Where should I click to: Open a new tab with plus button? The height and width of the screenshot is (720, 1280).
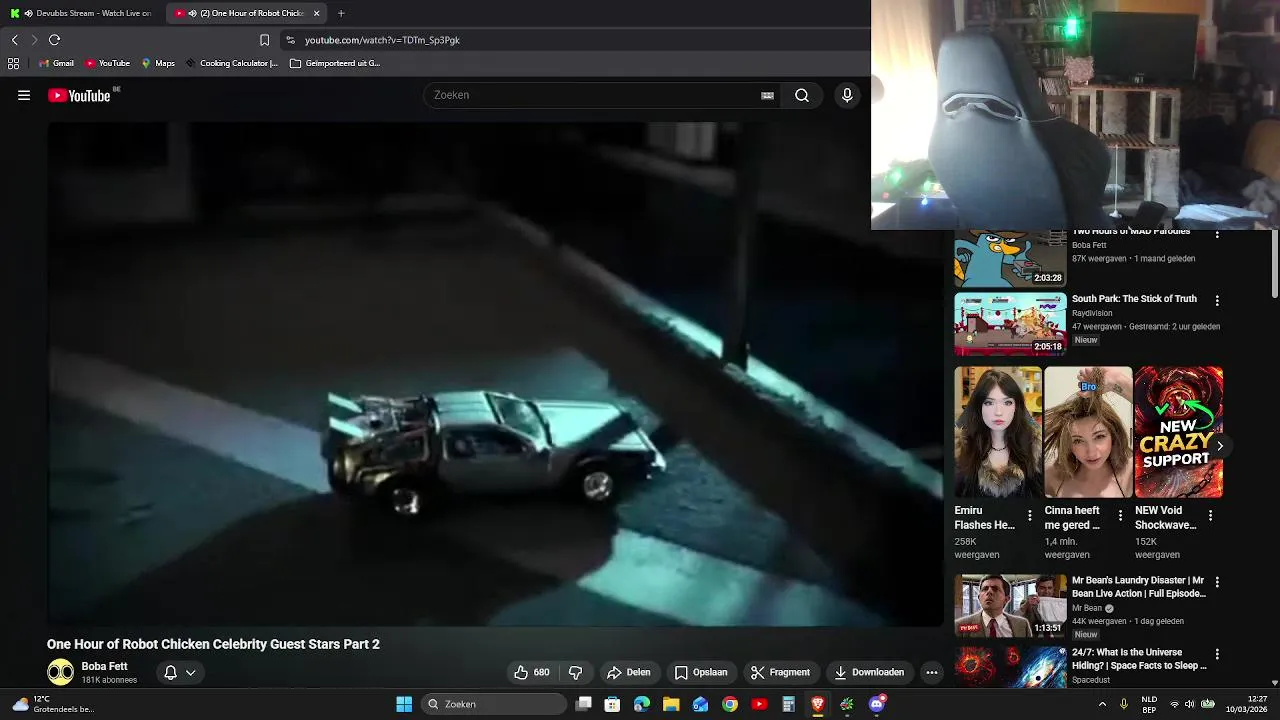(x=341, y=13)
